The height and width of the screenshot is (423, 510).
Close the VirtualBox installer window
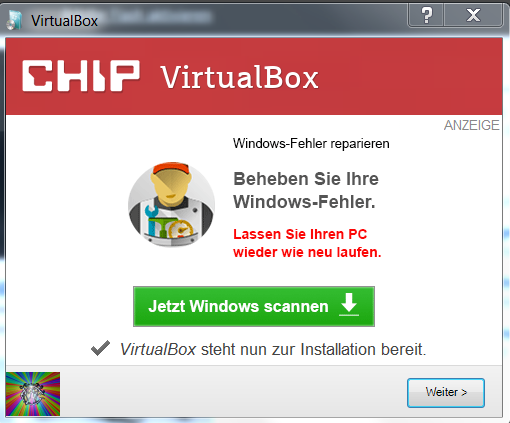click(473, 15)
